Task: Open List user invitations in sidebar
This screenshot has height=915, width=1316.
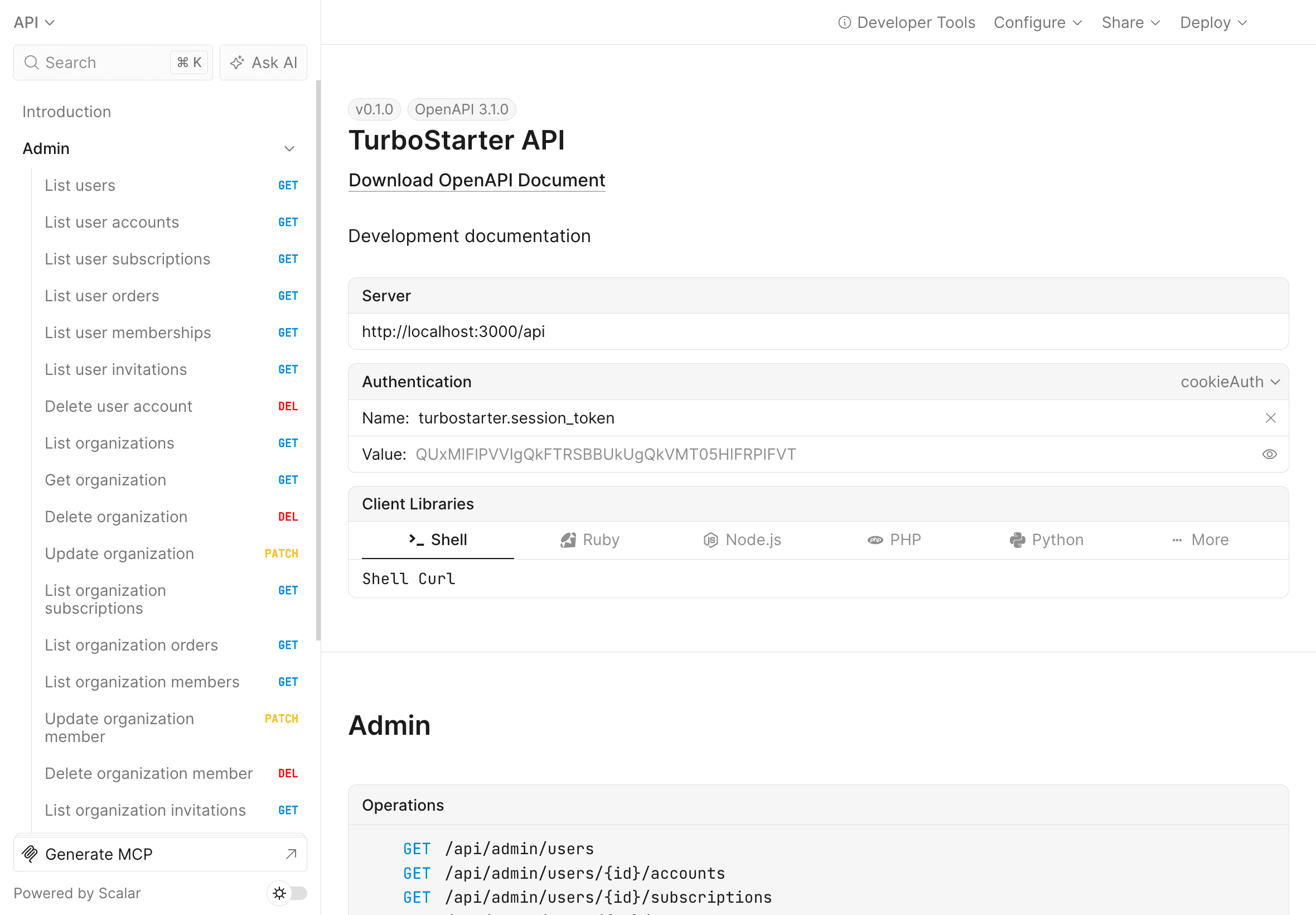Action: (x=171, y=370)
